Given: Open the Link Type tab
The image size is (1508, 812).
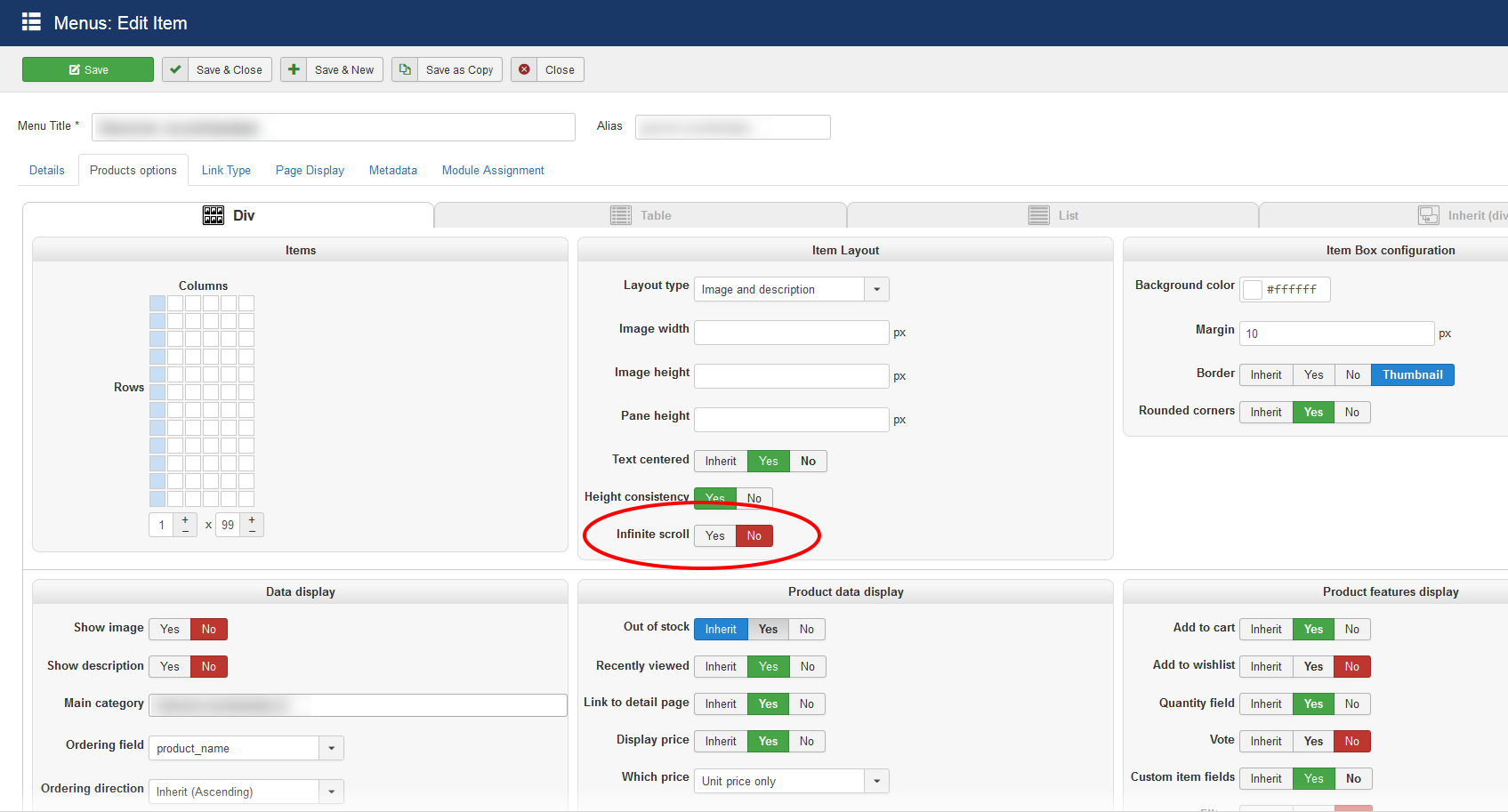Looking at the screenshot, I should pos(226,170).
